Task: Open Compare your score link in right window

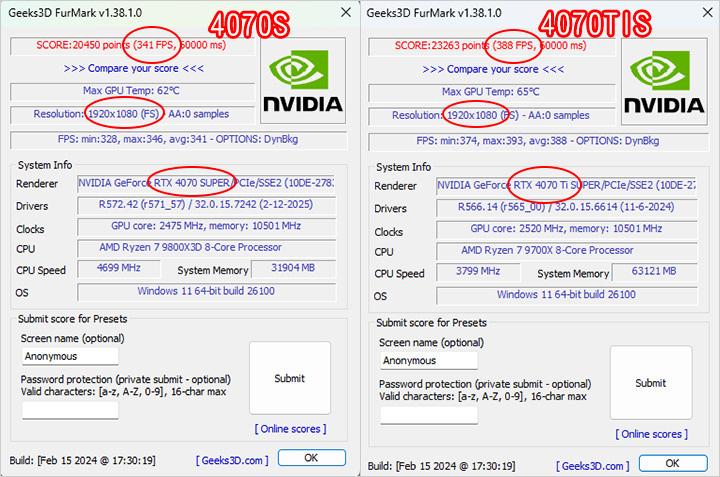Action: (493, 69)
